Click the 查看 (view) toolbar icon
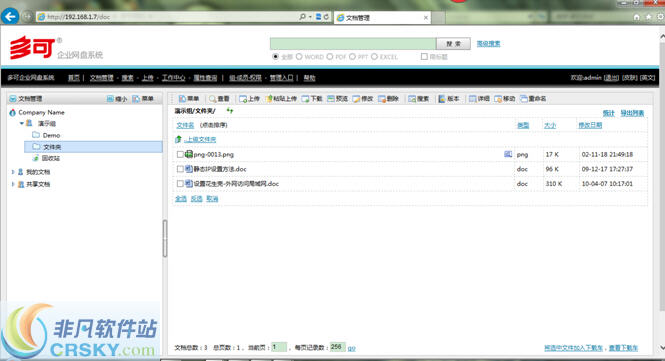Screen dimensions: 665x361 [x=212, y=99]
